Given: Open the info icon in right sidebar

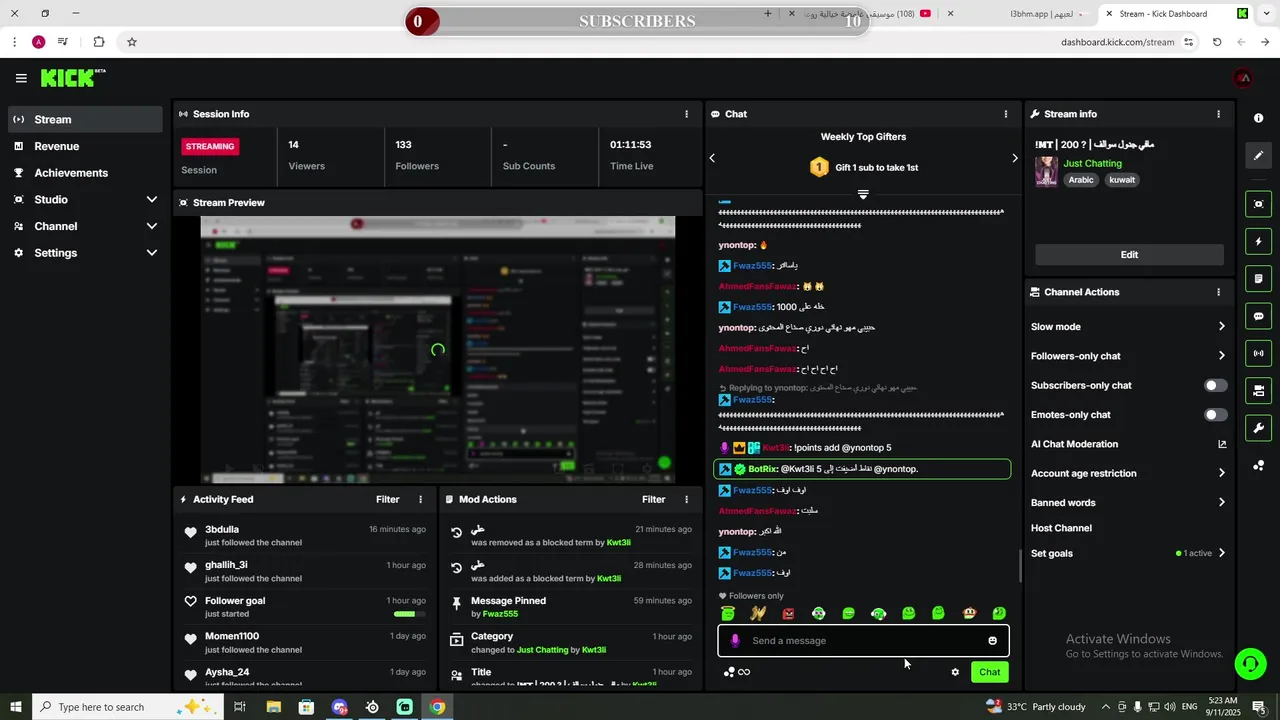Looking at the screenshot, I should (x=1258, y=118).
